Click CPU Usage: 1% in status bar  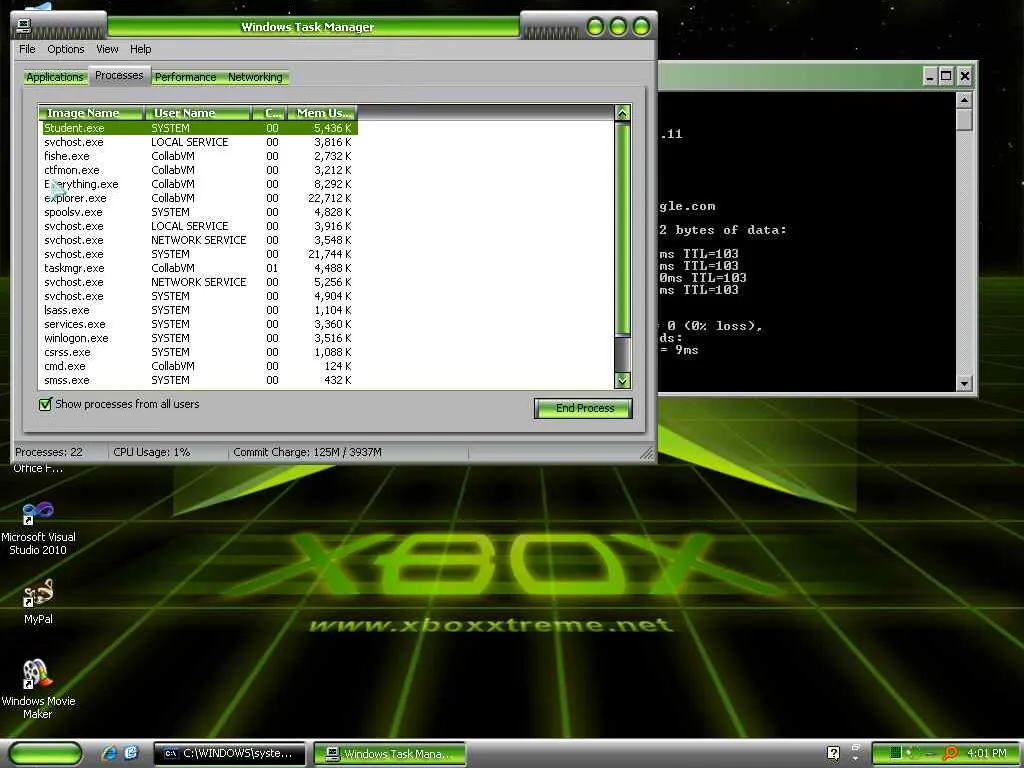[x=152, y=452]
